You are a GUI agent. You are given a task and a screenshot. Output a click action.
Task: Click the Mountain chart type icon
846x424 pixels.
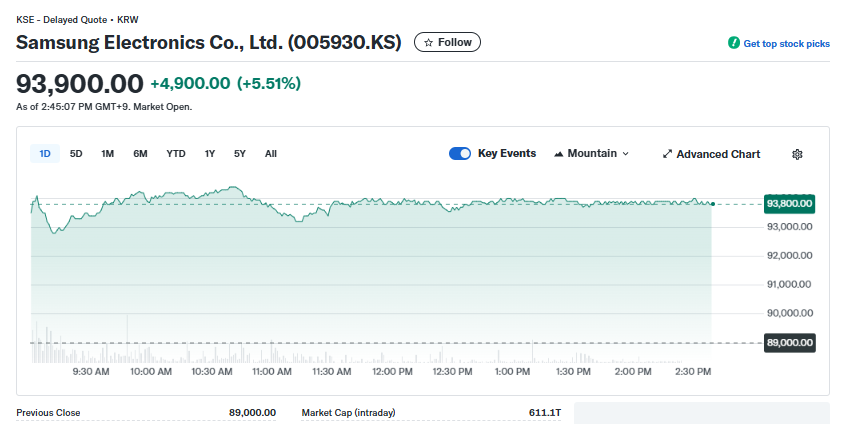pos(558,154)
